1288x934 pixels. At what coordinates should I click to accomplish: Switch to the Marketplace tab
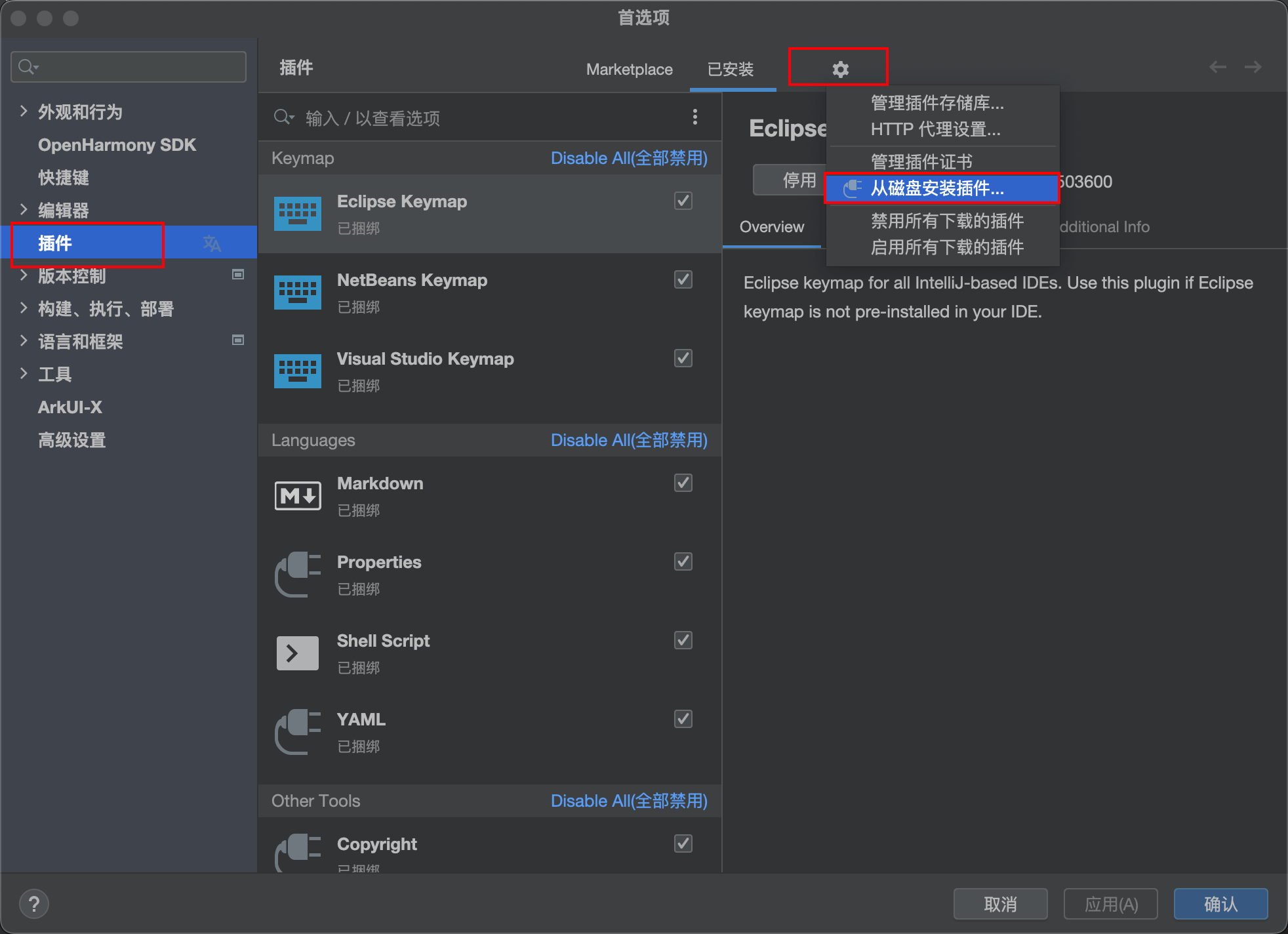(629, 70)
